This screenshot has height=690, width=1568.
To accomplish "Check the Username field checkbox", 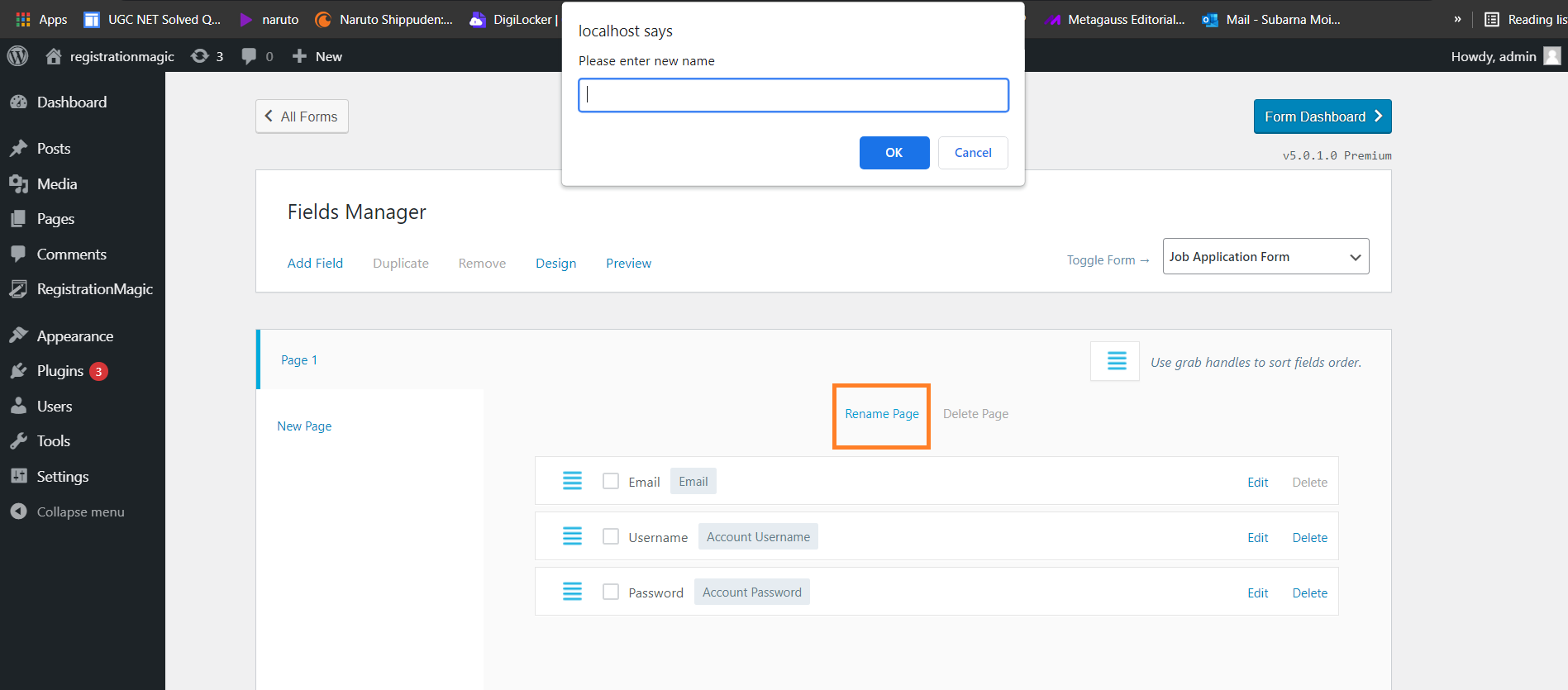I will pyautogui.click(x=611, y=536).
